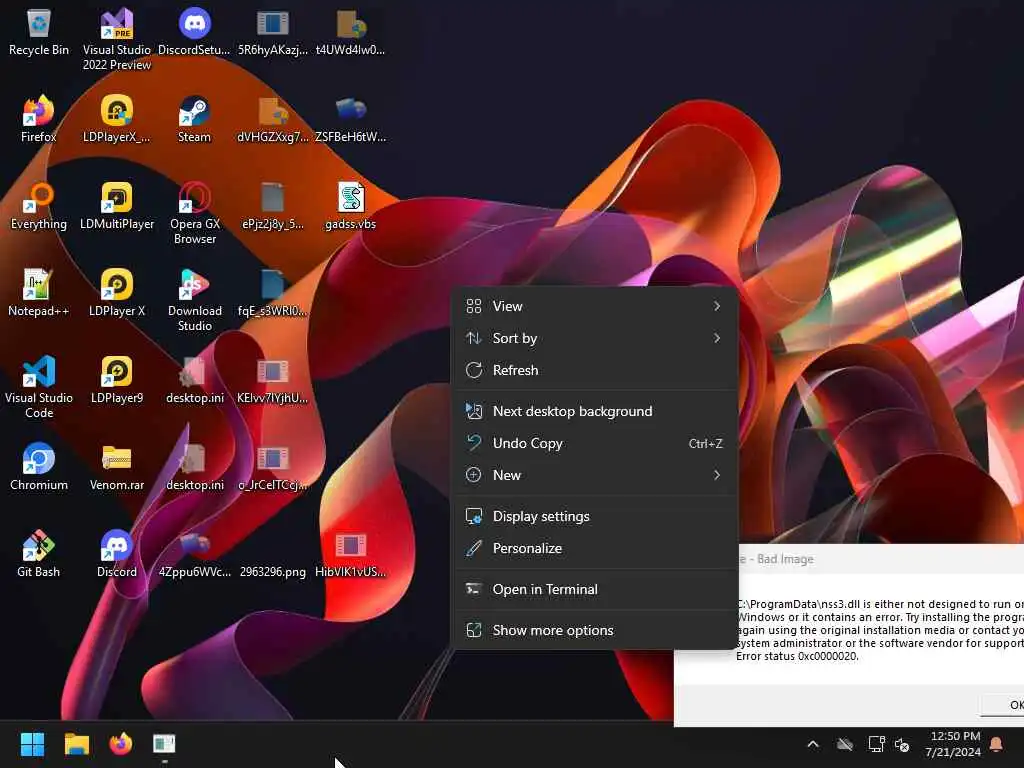
Task: Open Visual Studio Code shortcut
Action: [x=39, y=387]
